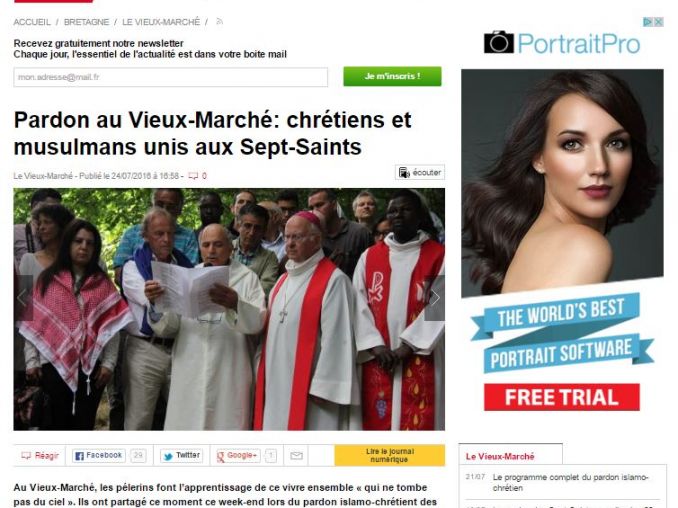Open Lire le journal numérique button

pos(390,455)
